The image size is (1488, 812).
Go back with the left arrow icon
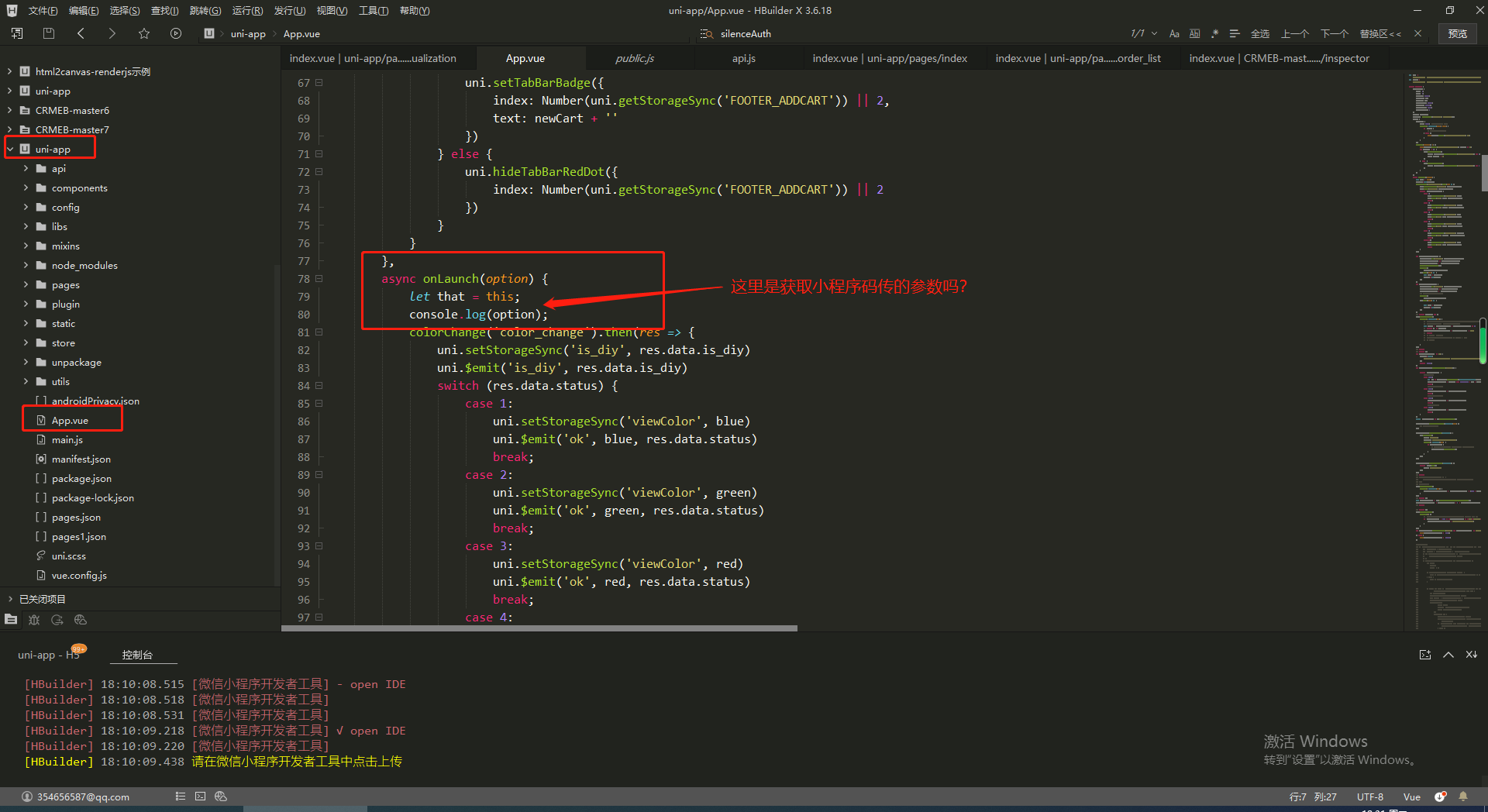[81, 33]
